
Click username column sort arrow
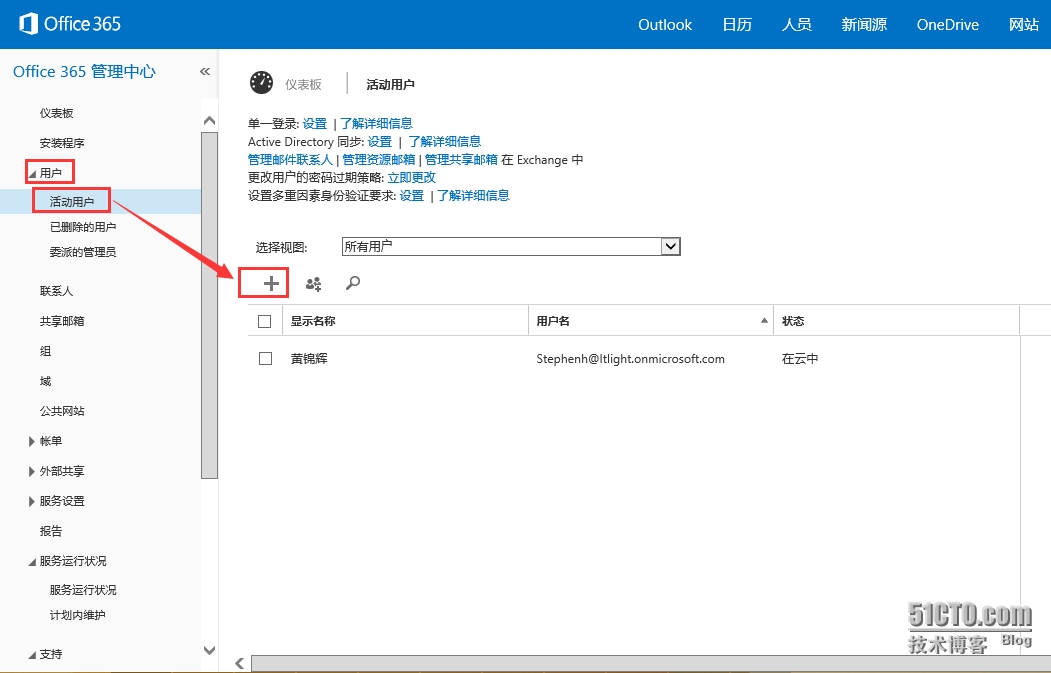[x=765, y=321]
